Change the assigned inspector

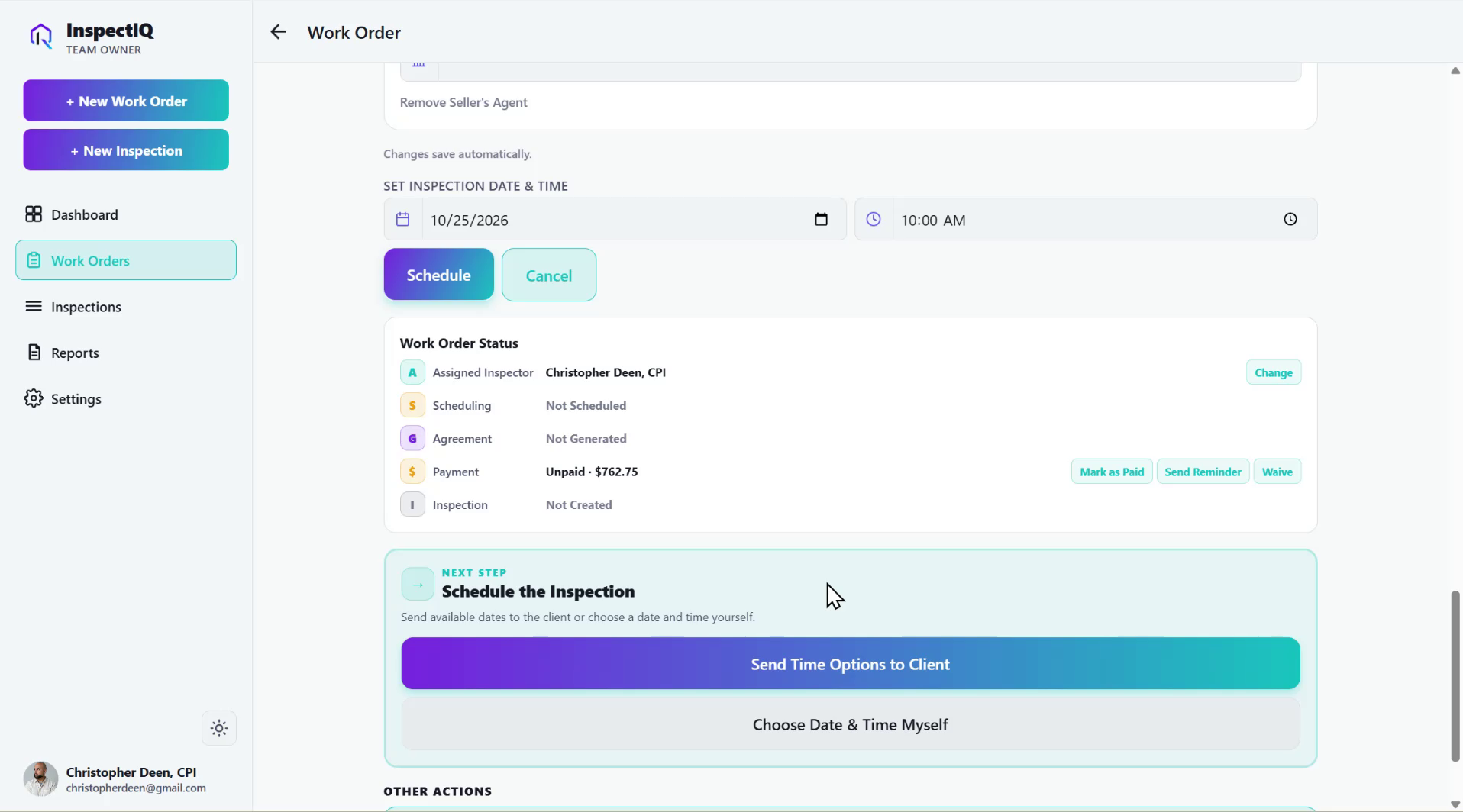point(1274,372)
